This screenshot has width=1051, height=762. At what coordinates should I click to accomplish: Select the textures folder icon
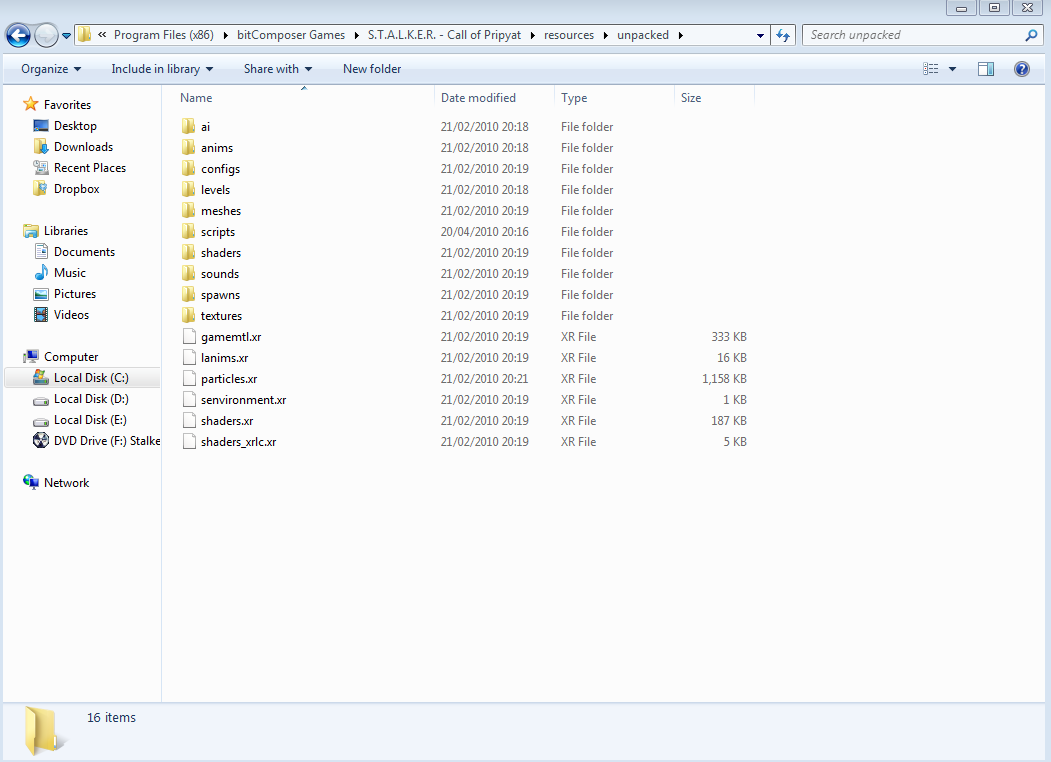(188, 316)
